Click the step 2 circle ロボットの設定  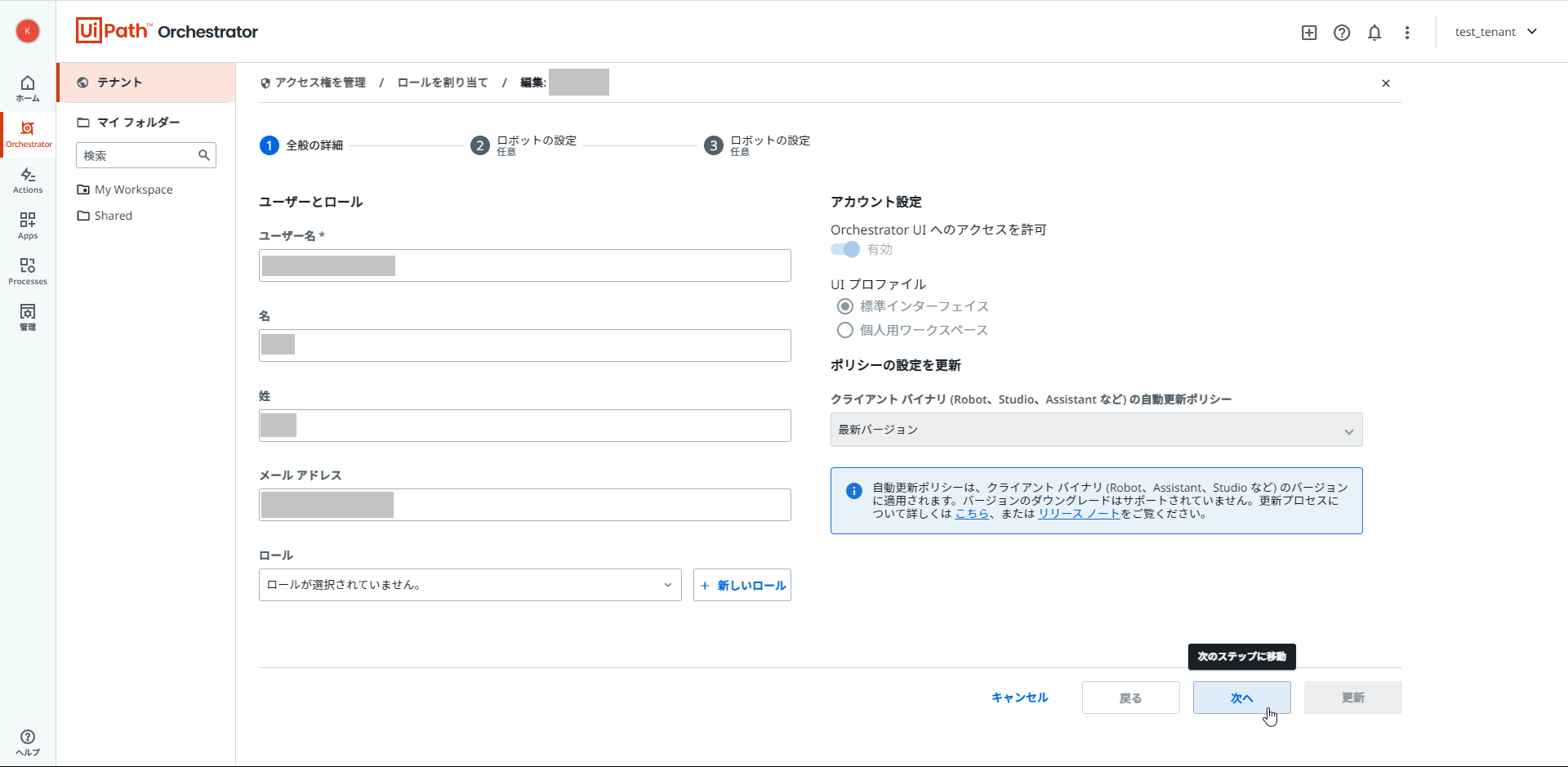point(480,145)
